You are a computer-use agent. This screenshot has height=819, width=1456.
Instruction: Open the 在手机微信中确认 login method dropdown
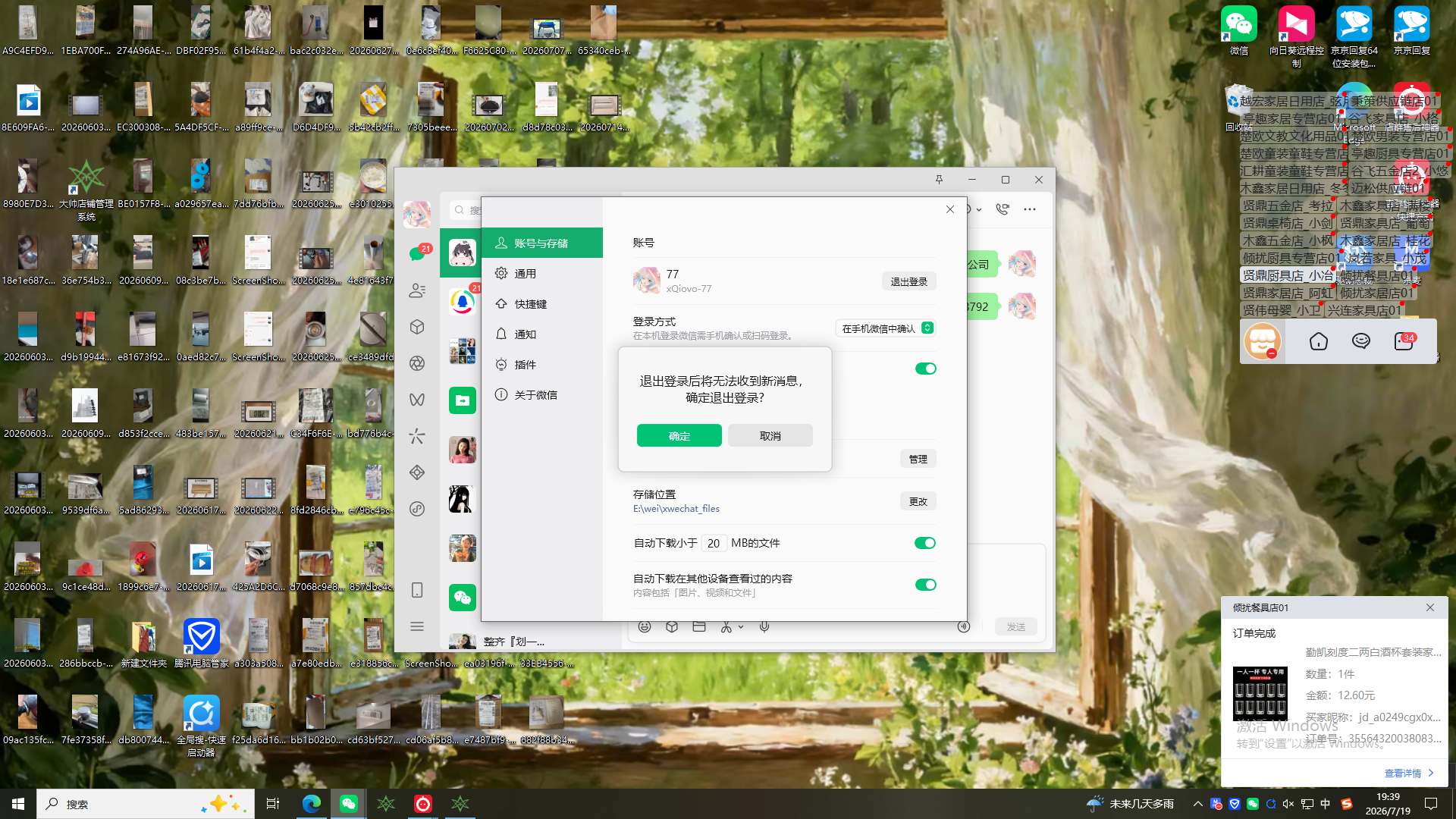(886, 328)
